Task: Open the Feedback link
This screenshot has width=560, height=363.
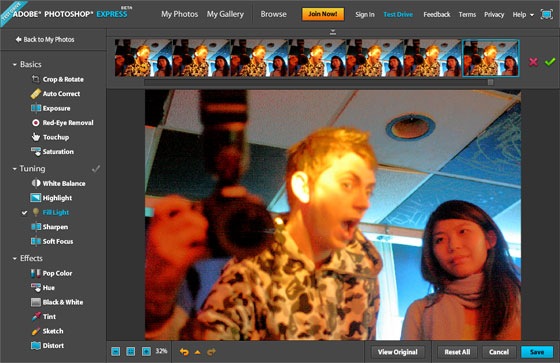Action: click(437, 15)
